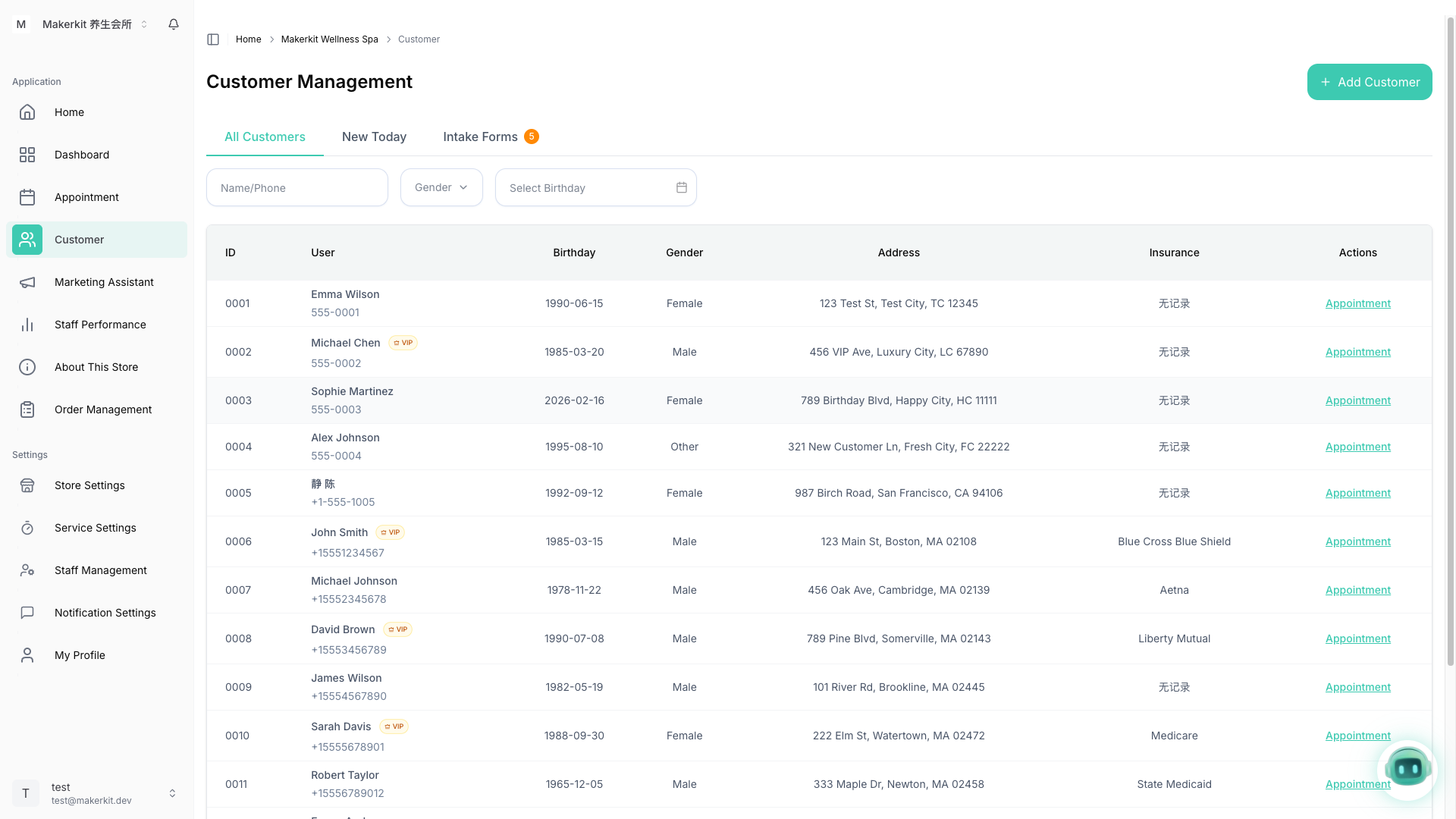Click the page vertical scrollbar

click(x=1450, y=341)
